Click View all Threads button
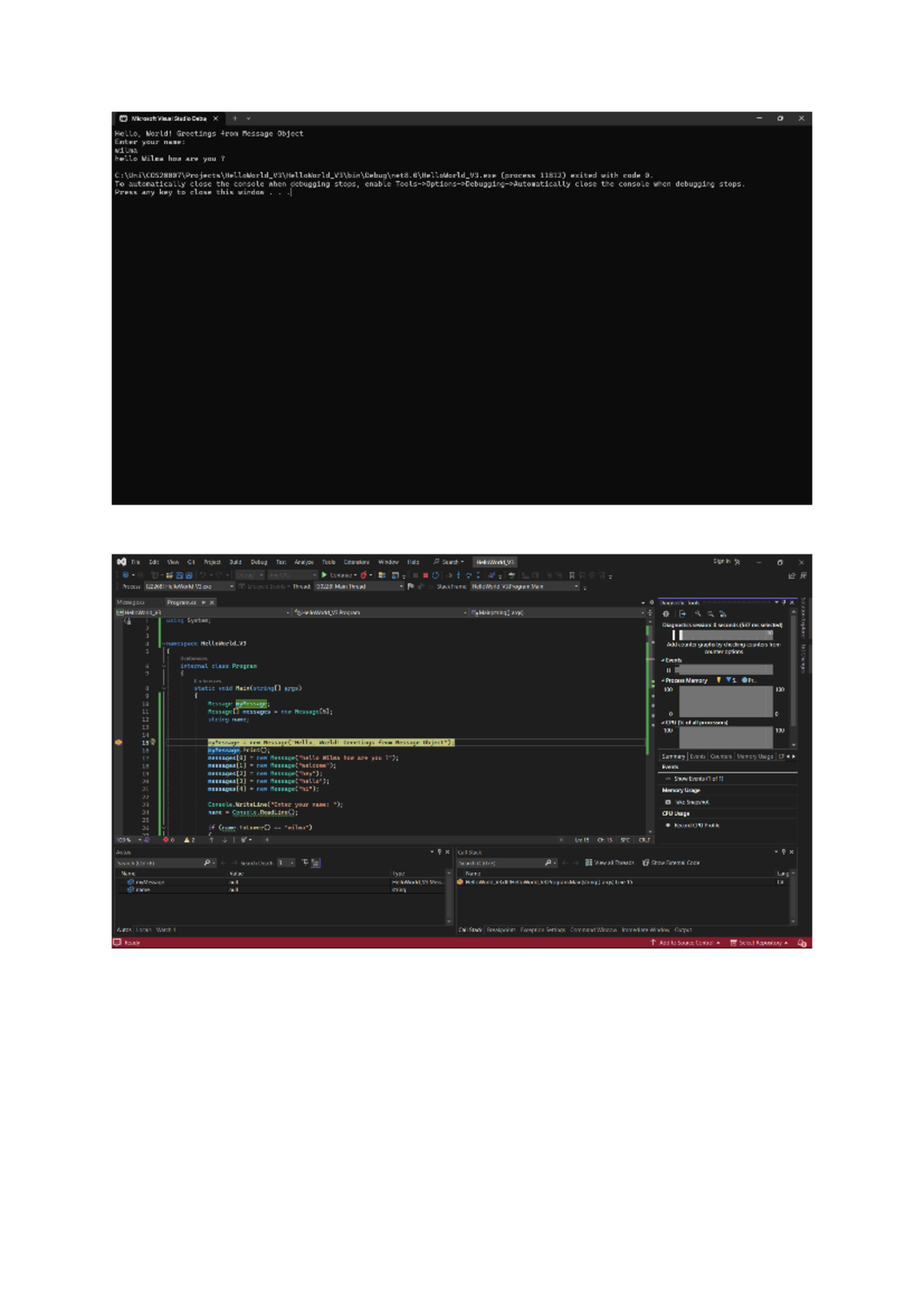This screenshot has width=924, height=1306. pos(610,862)
